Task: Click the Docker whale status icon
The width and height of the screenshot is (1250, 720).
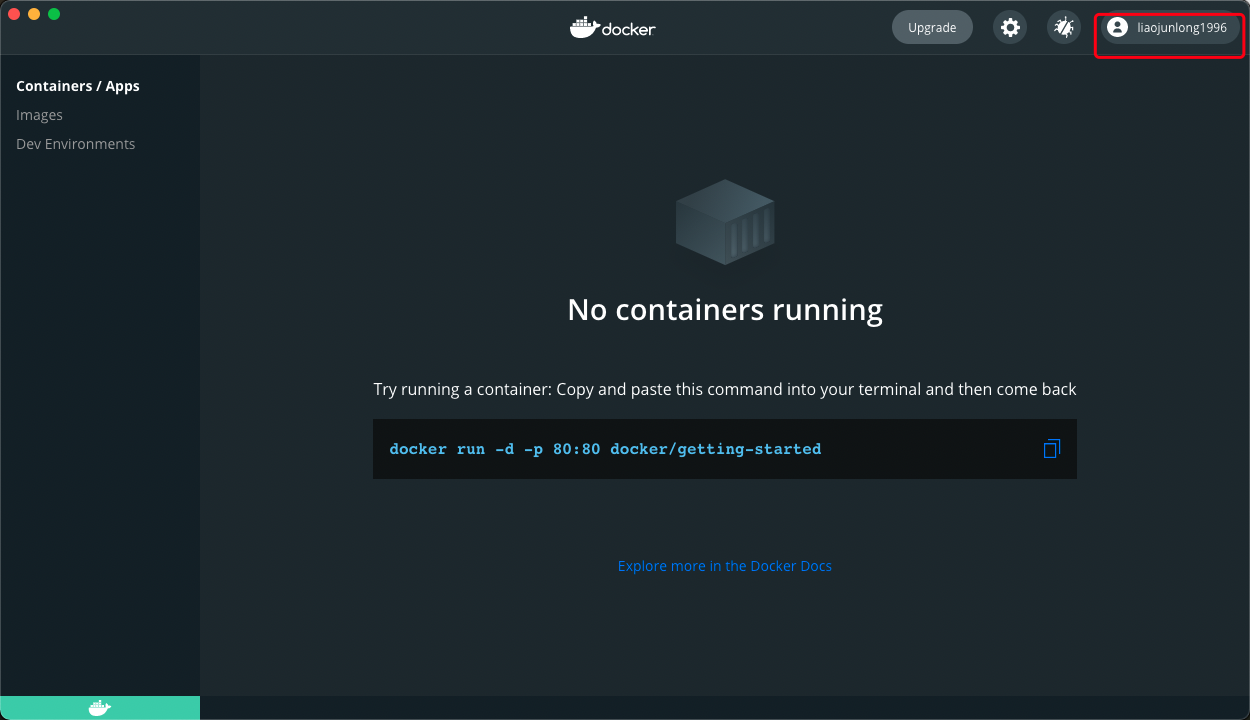Action: coord(99,708)
